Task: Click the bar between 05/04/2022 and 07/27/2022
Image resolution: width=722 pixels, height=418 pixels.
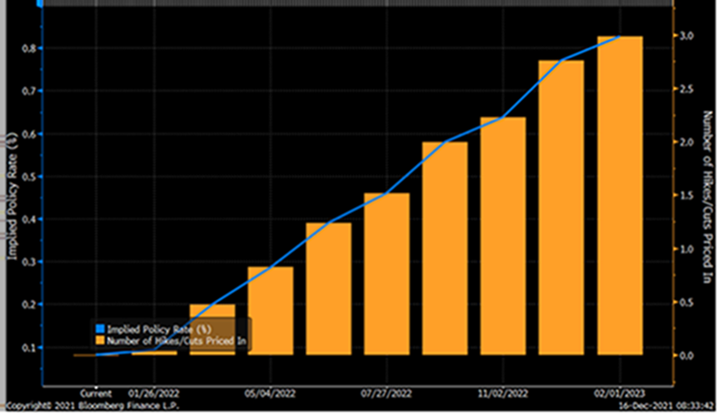Action: (x=328, y=290)
